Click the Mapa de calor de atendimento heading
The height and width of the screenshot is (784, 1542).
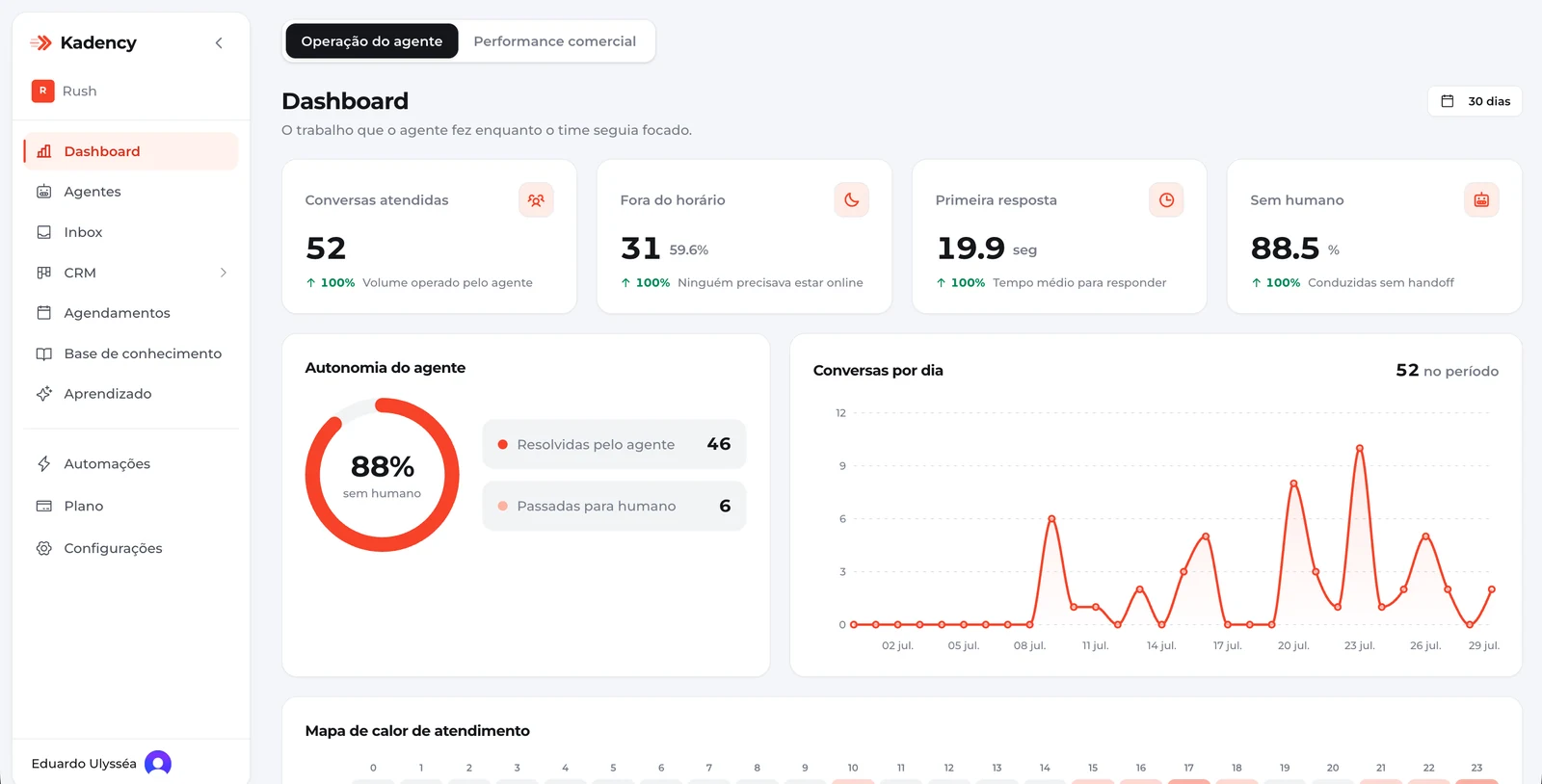[x=417, y=731]
